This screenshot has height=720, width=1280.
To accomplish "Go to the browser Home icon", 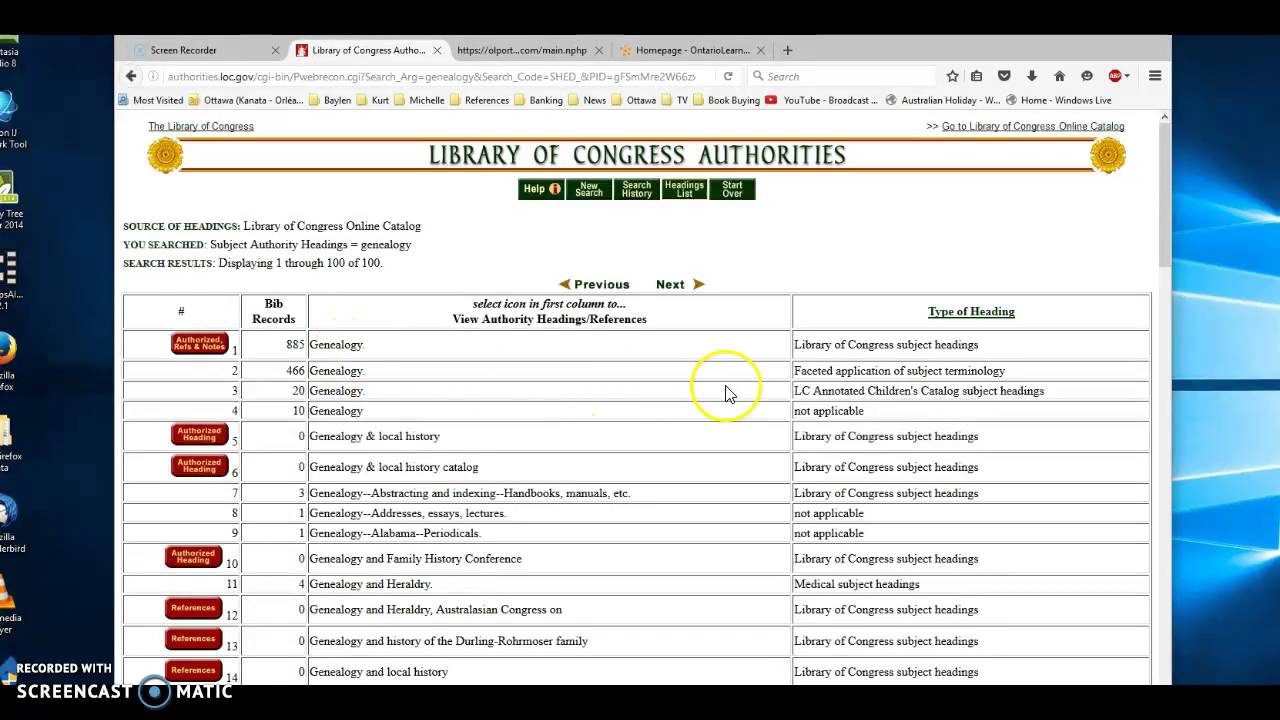I will (x=1059, y=76).
